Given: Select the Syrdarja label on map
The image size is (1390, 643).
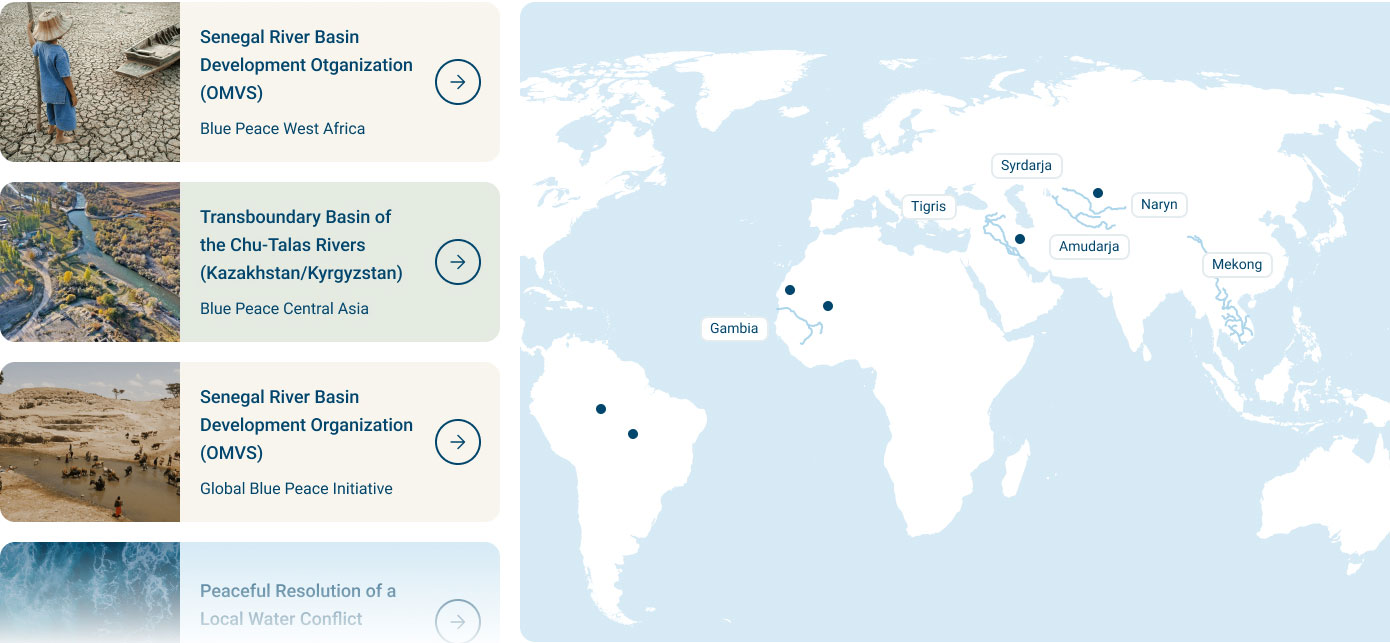Looking at the screenshot, I should click(1027, 166).
